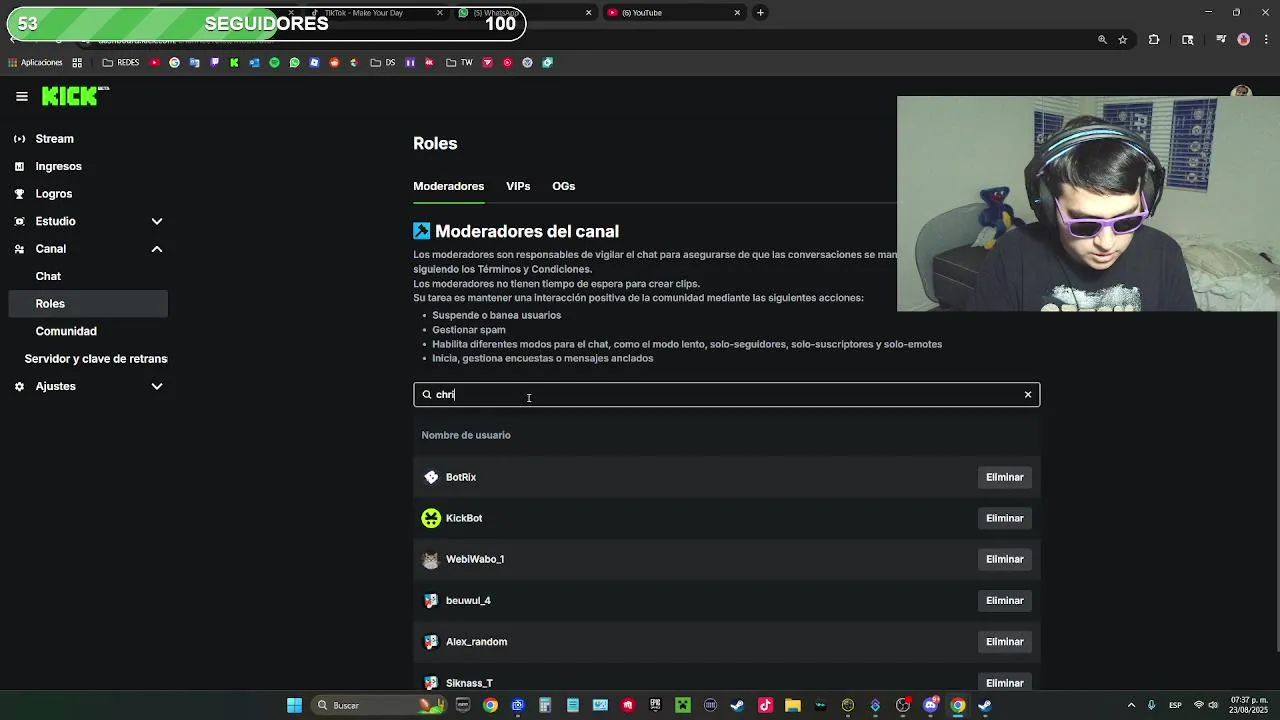Clear the search field with X

1027,395
